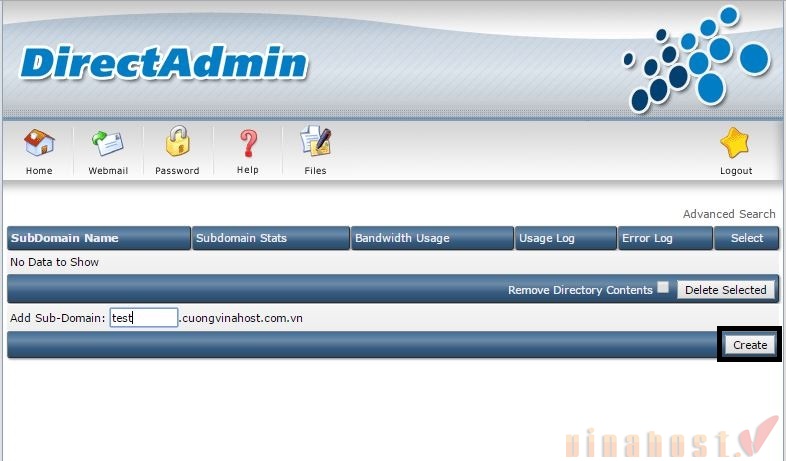Open the Advanced Search link

(729, 214)
